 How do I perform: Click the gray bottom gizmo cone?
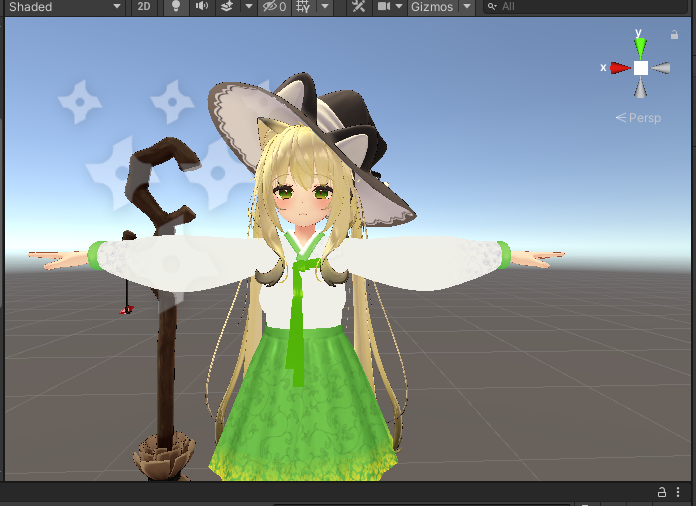pyautogui.click(x=640, y=87)
